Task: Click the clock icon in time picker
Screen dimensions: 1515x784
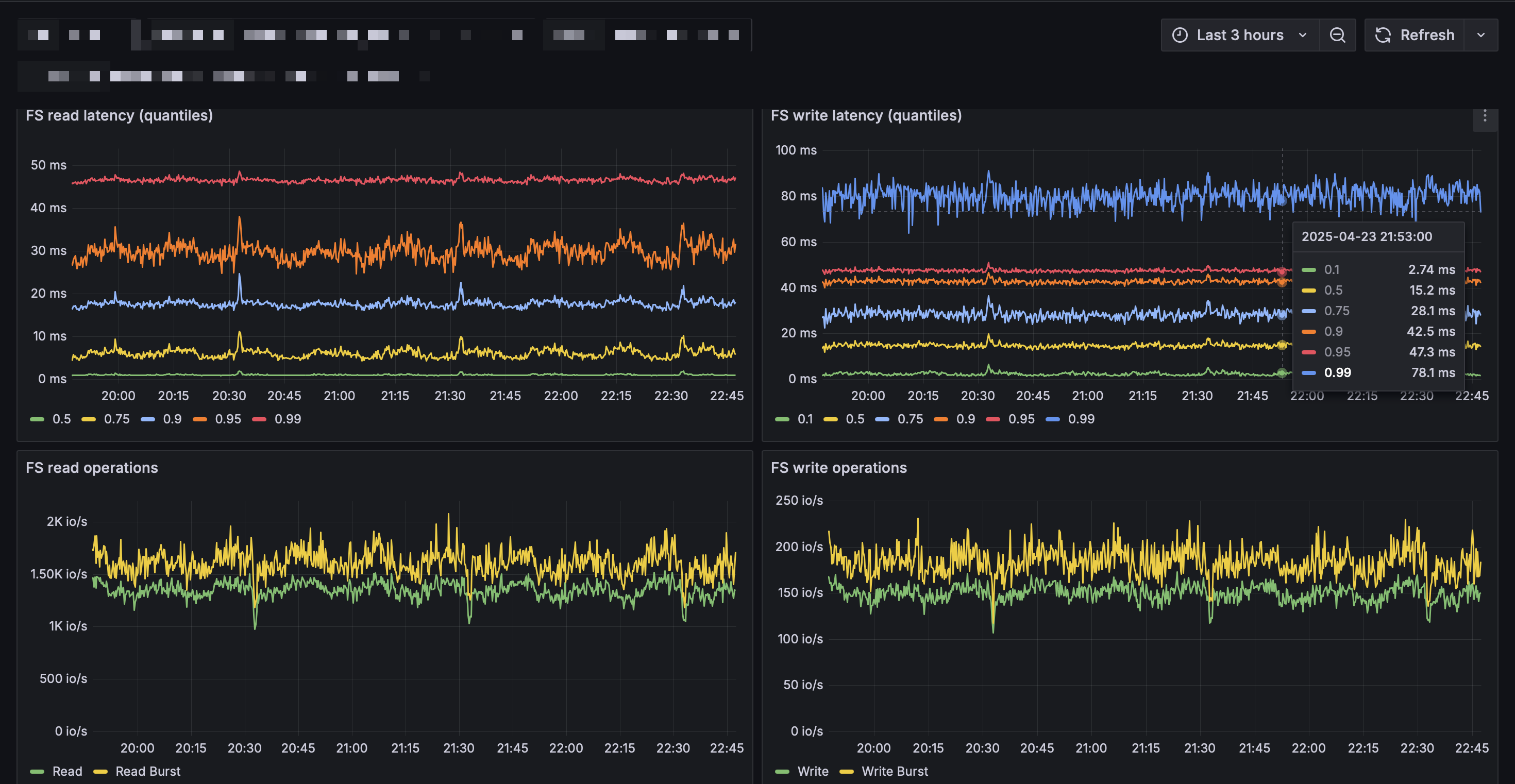Action: (1180, 35)
